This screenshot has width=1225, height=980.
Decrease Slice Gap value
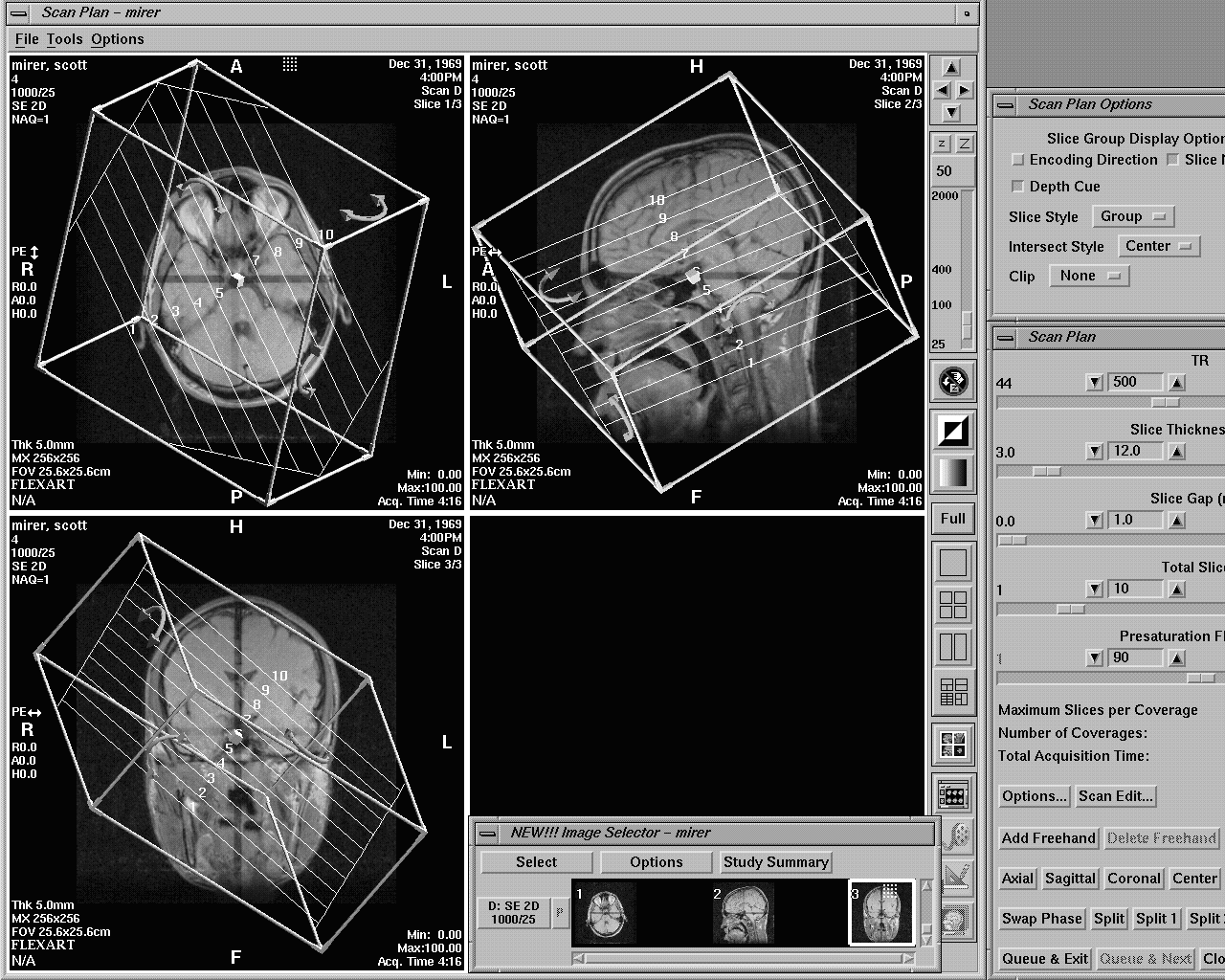pos(1096,520)
